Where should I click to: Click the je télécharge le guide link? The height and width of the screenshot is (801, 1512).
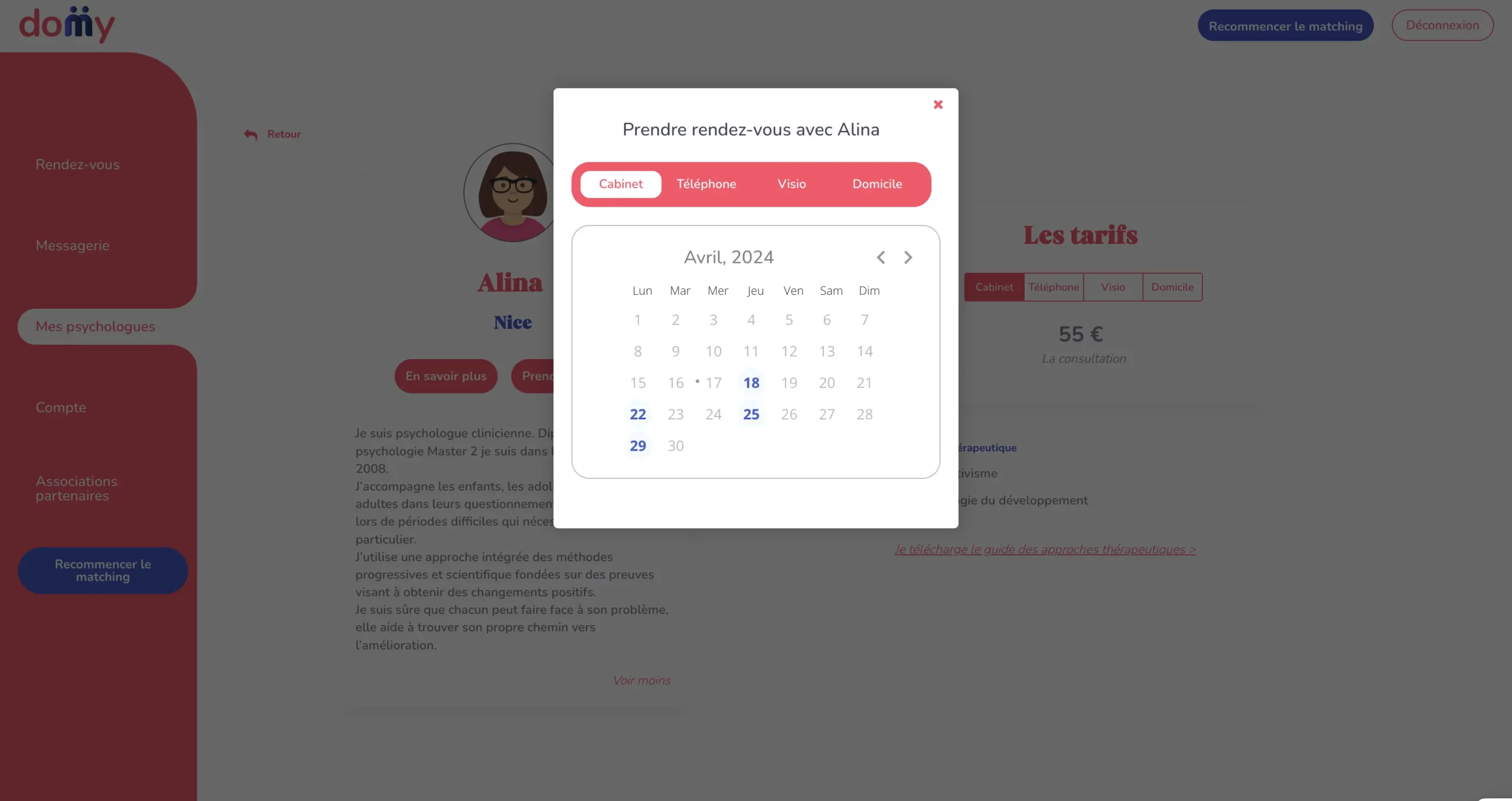tap(1045, 549)
